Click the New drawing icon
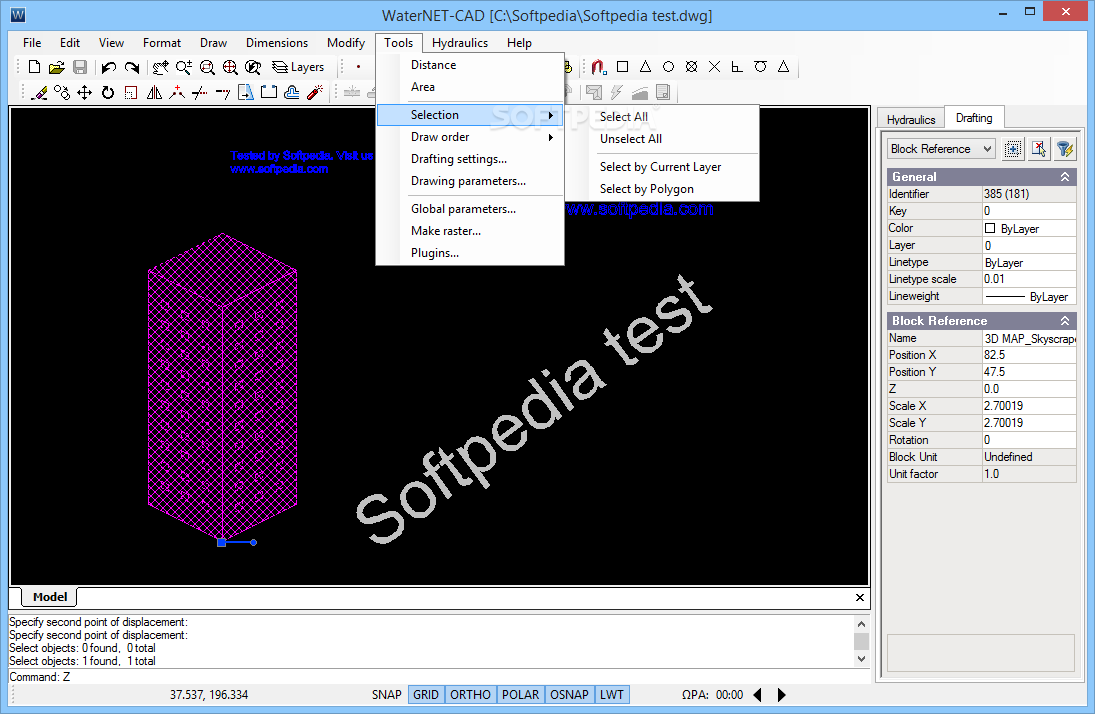This screenshot has width=1095, height=714. tap(34, 67)
